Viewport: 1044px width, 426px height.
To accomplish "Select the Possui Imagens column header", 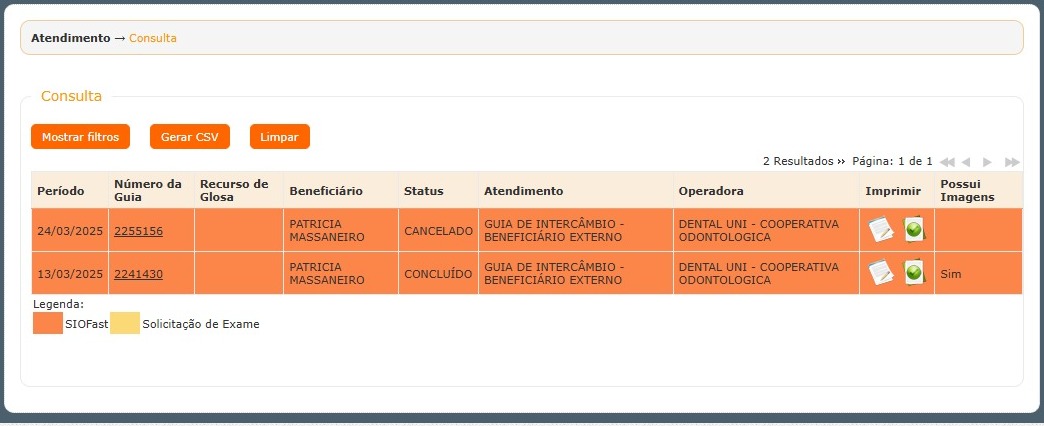I will pos(979,190).
